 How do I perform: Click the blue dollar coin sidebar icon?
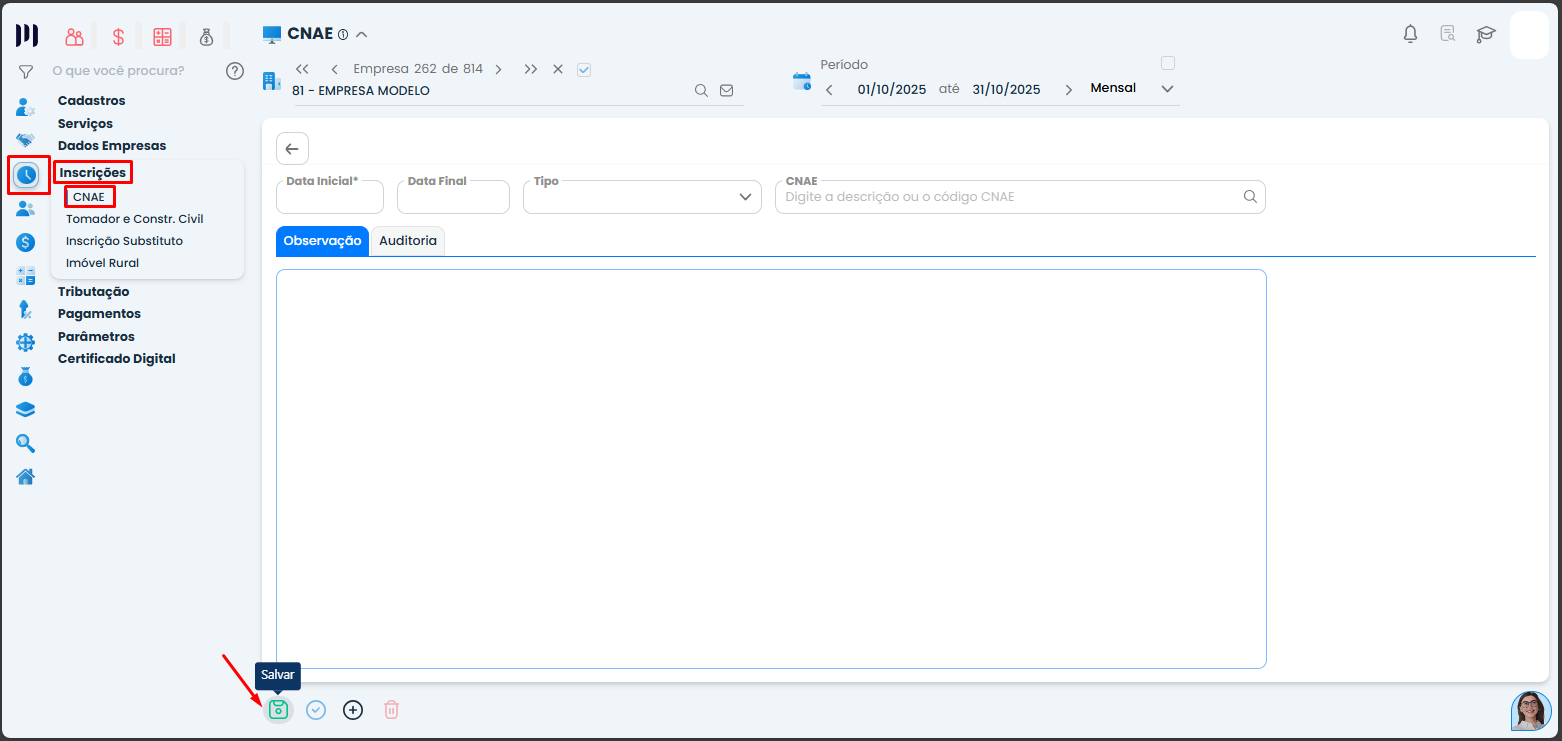click(x=26, y=242)
